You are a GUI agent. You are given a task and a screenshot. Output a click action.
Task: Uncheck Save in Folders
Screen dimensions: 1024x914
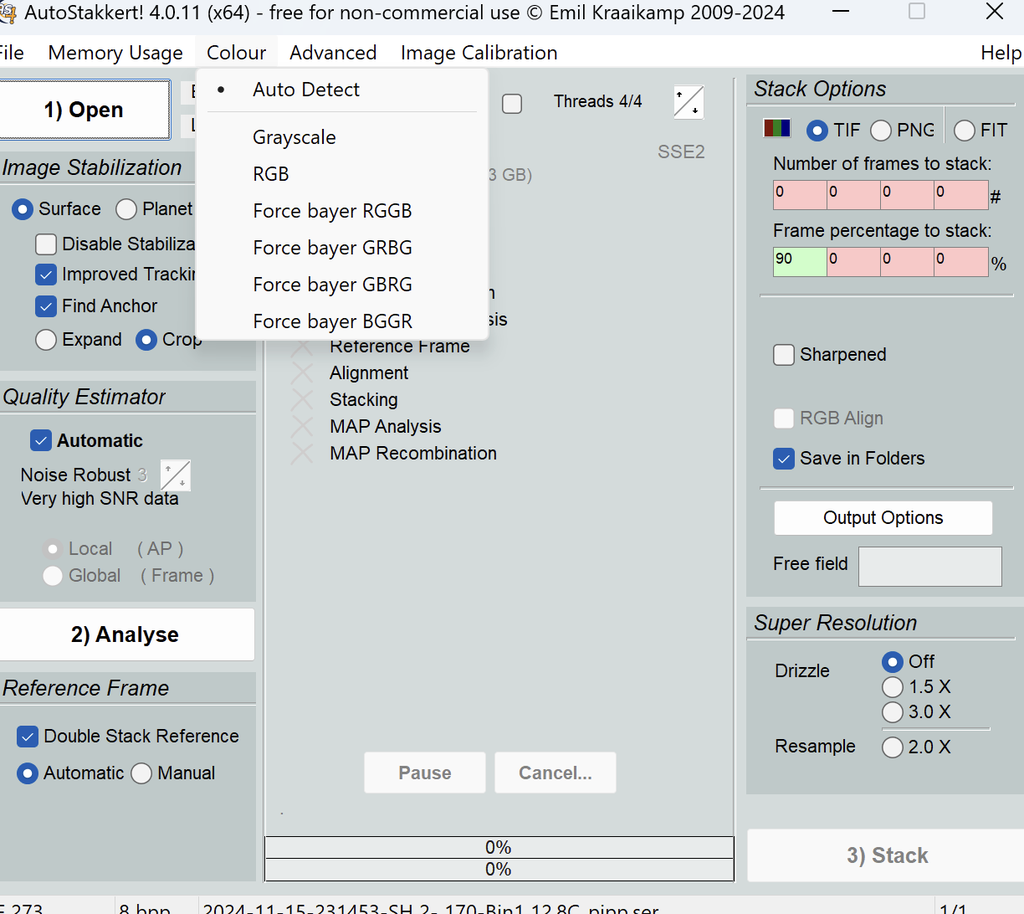[784, 458]
